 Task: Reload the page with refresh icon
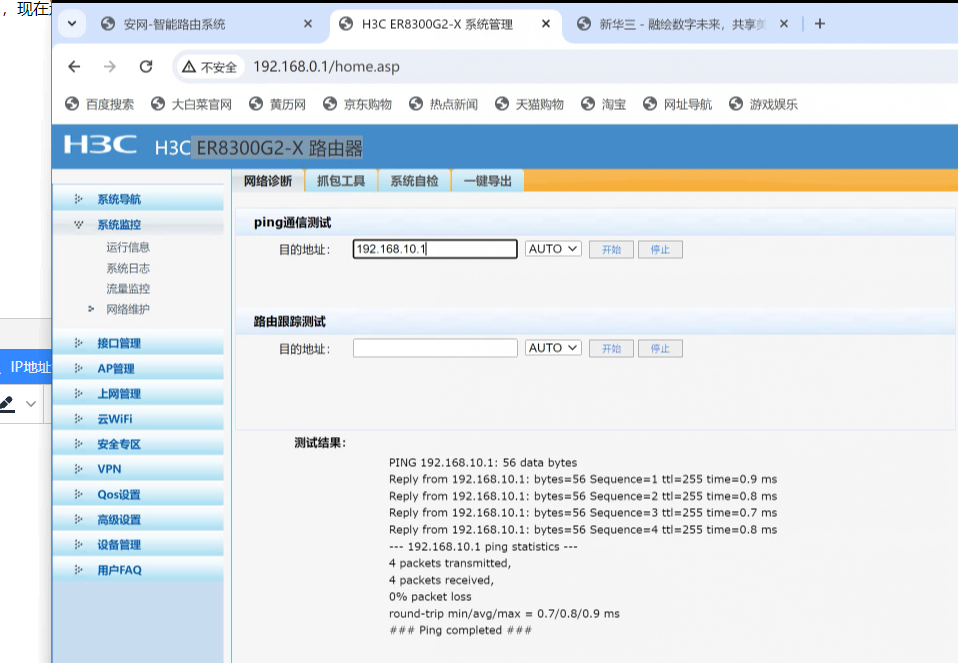pyautogui.click(x=146, y=67)
